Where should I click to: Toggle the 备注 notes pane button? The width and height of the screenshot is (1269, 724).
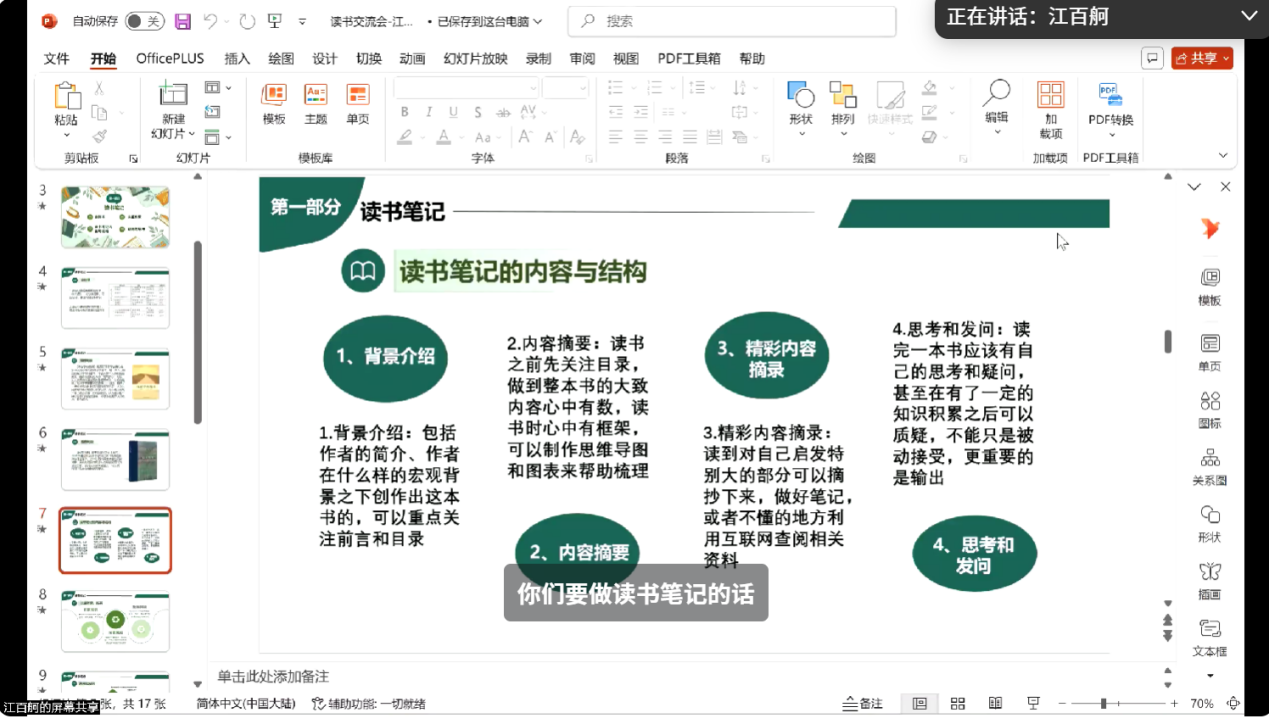pos(863,704)
